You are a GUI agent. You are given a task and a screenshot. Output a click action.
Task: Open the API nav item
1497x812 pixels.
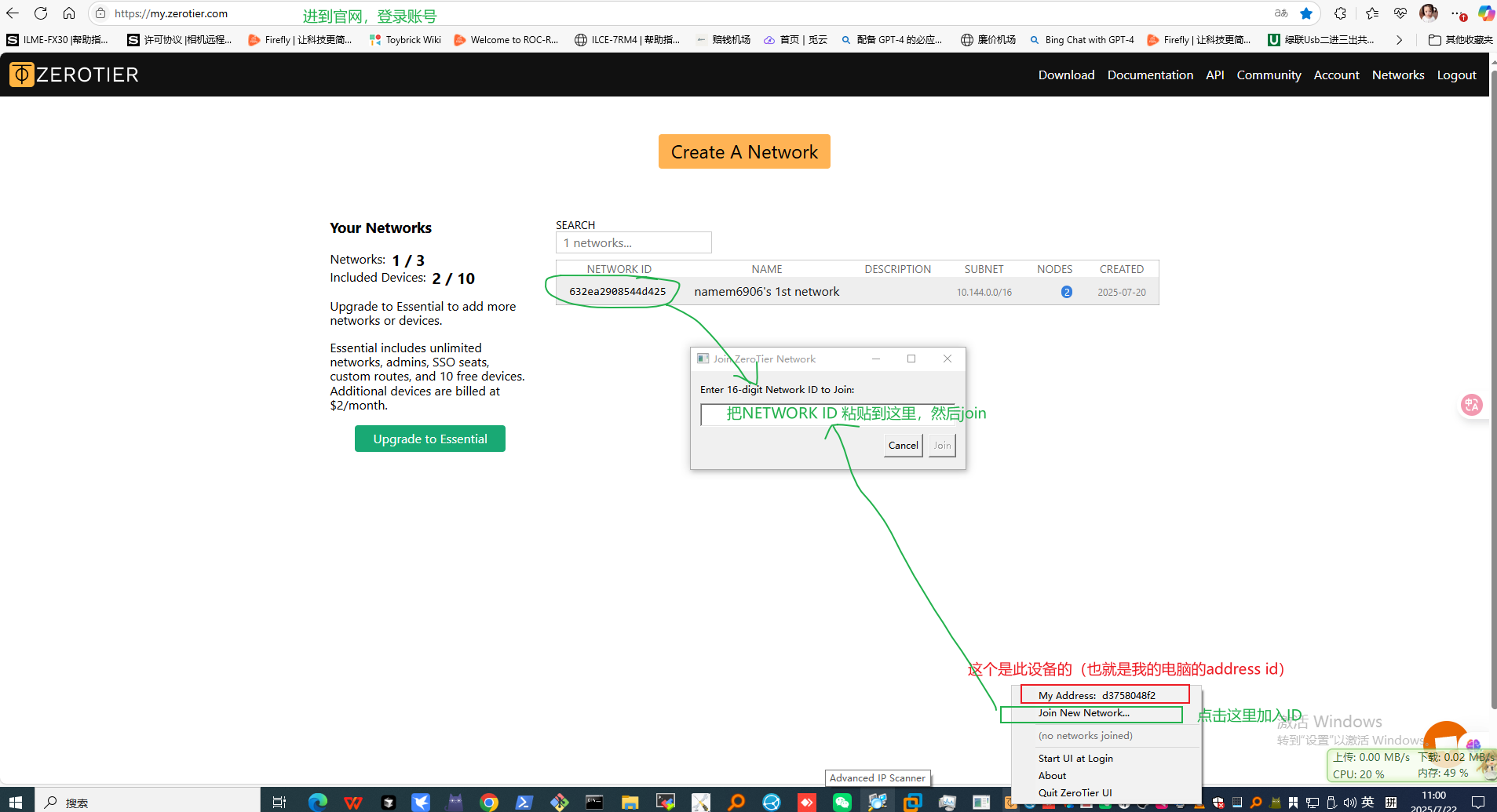pyautogui.click(x=1214, y=75)
